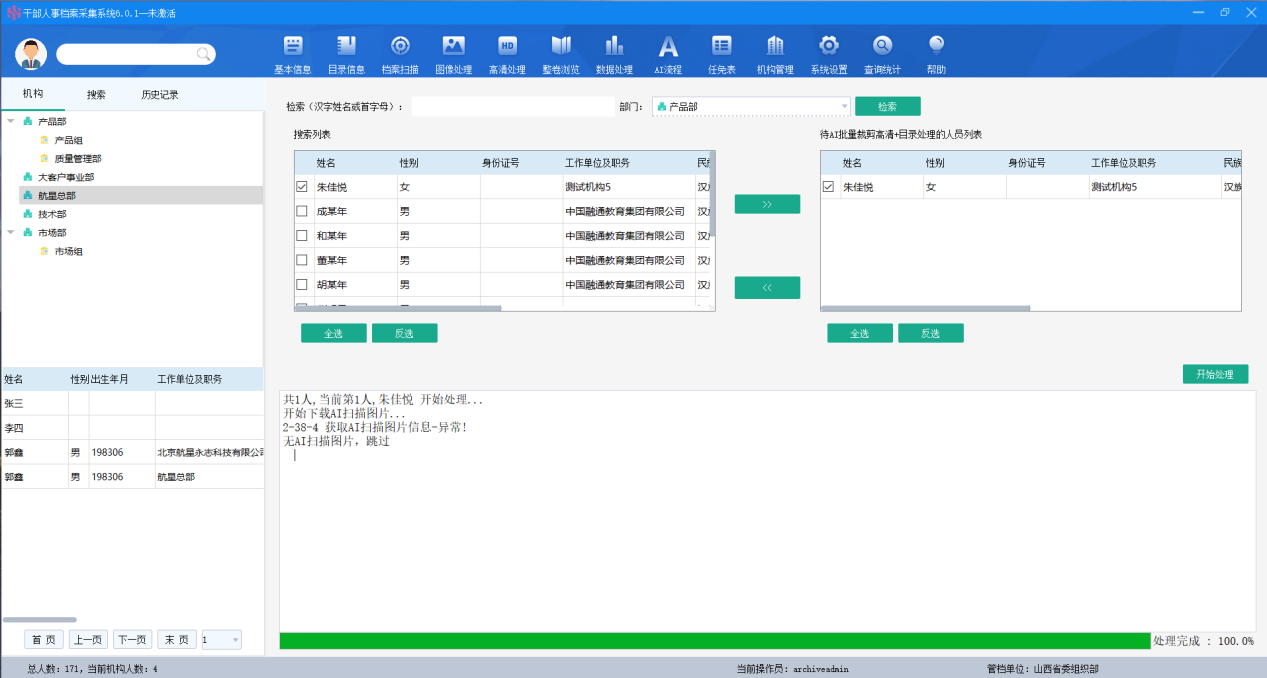Image resolution: width=1267 pixels, height=678 pixels.
Task: Switch to the 搜索 tab
Action: click(x=96, y=95)
